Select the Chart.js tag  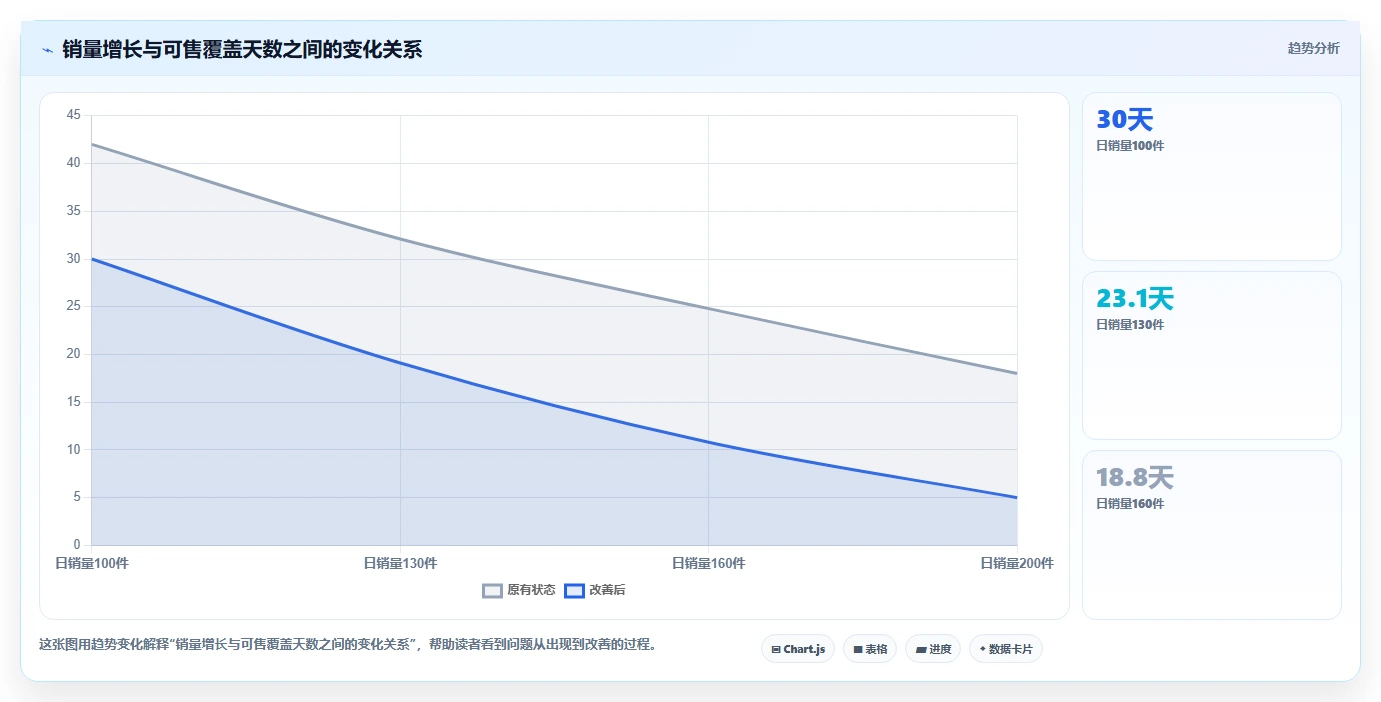point(798,649)
